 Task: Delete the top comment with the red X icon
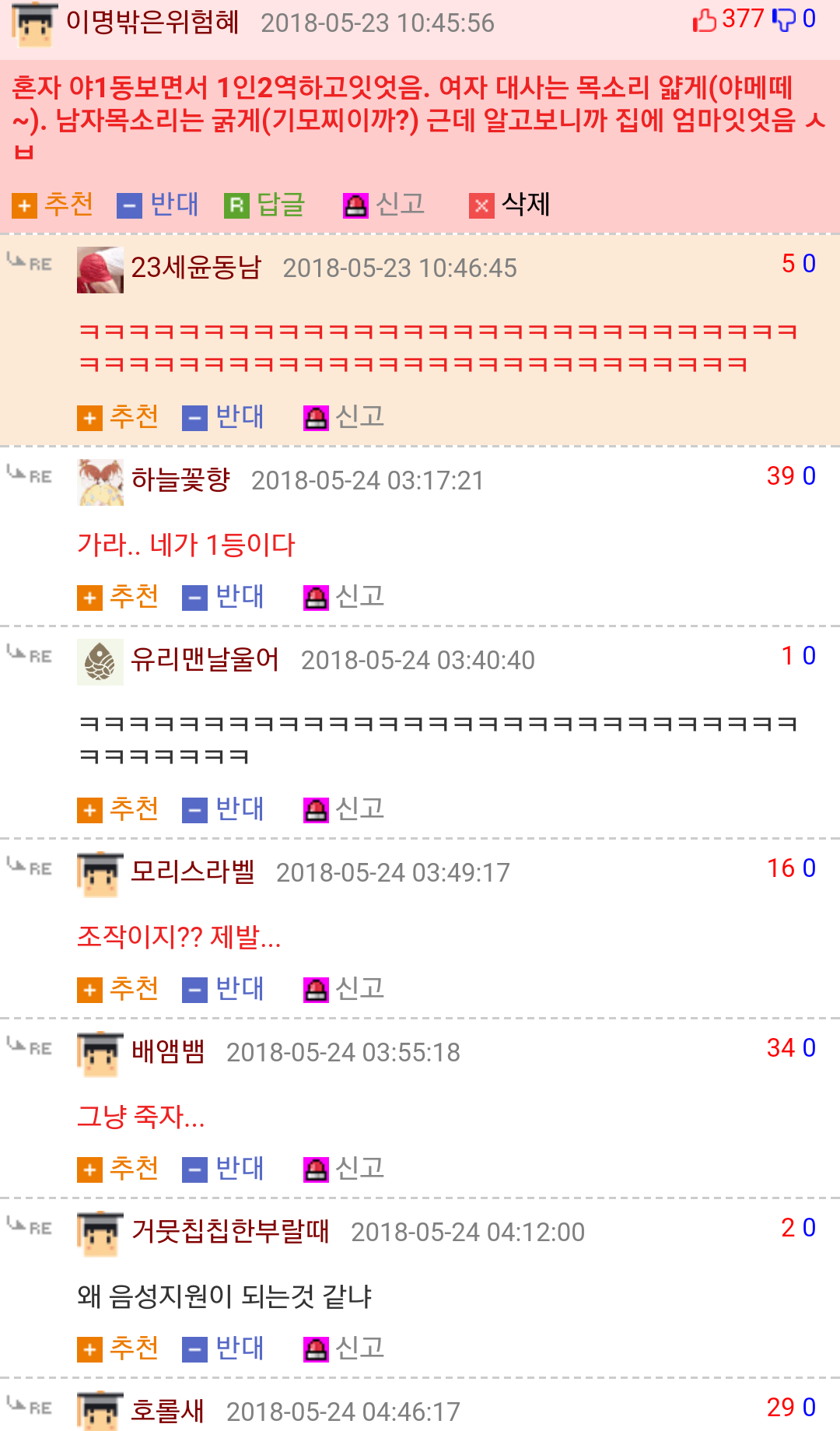pos(481,206)
